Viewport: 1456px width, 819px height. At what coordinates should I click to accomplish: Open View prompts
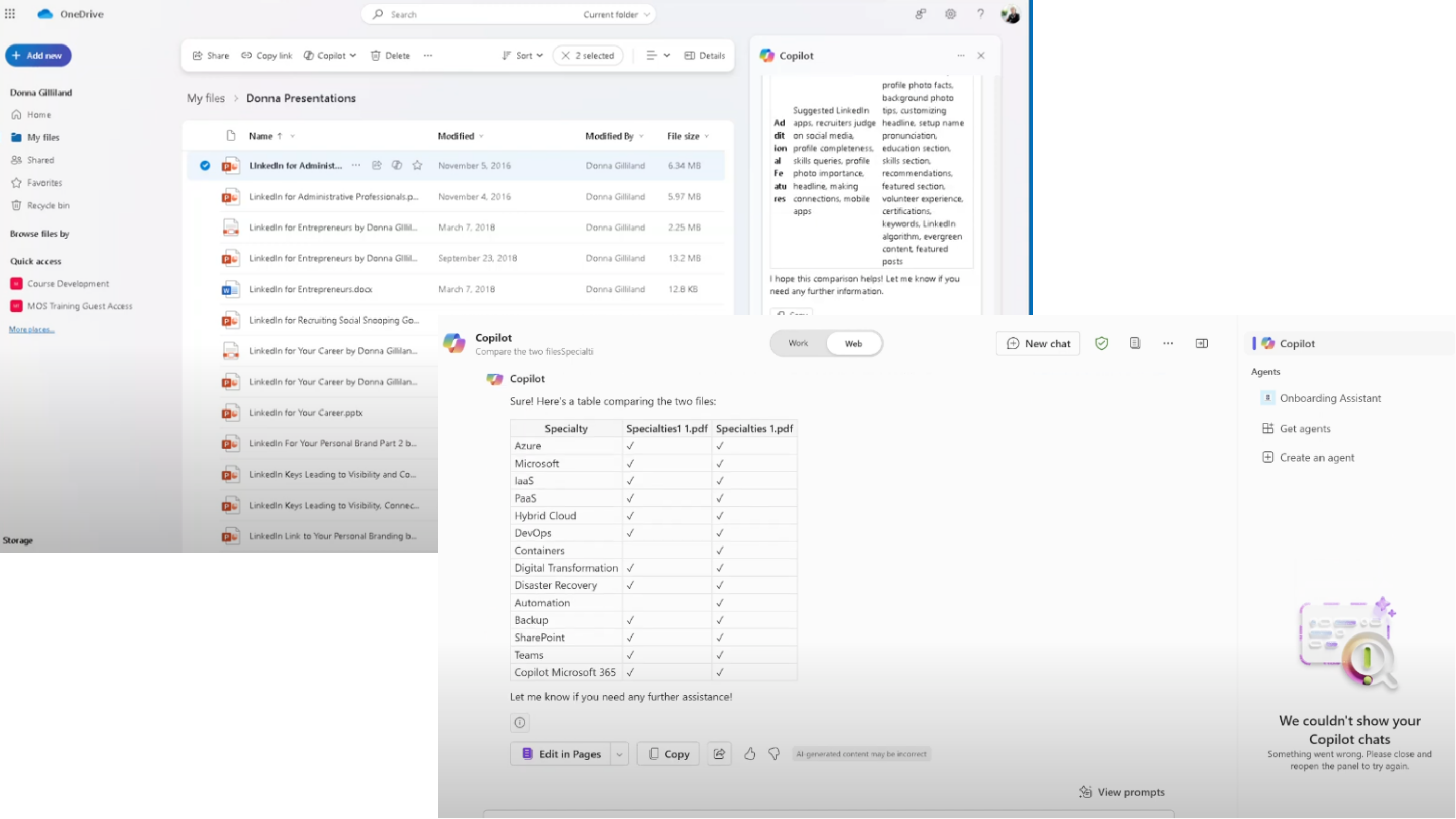click(1122, 792)
